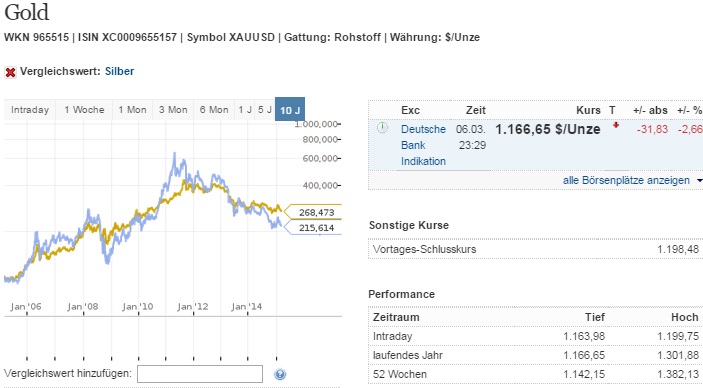Remove the Silber comparison with red X

pos(10,72)
